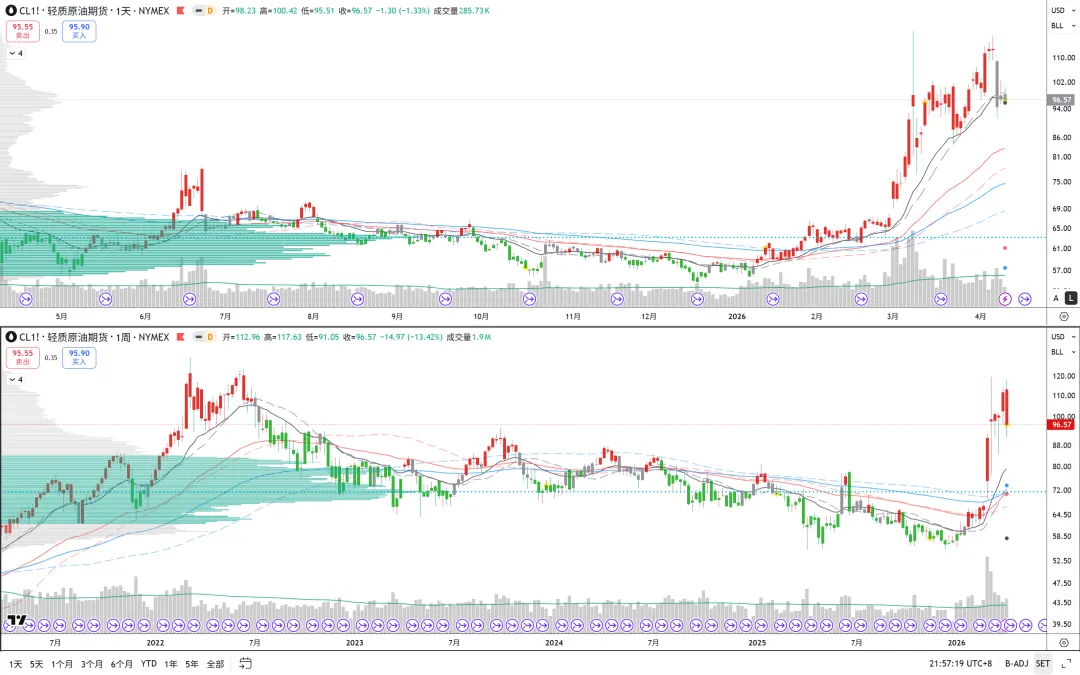
Task: Click the 4月 label on the daily time axis
Action: click(x=980, y=317)
